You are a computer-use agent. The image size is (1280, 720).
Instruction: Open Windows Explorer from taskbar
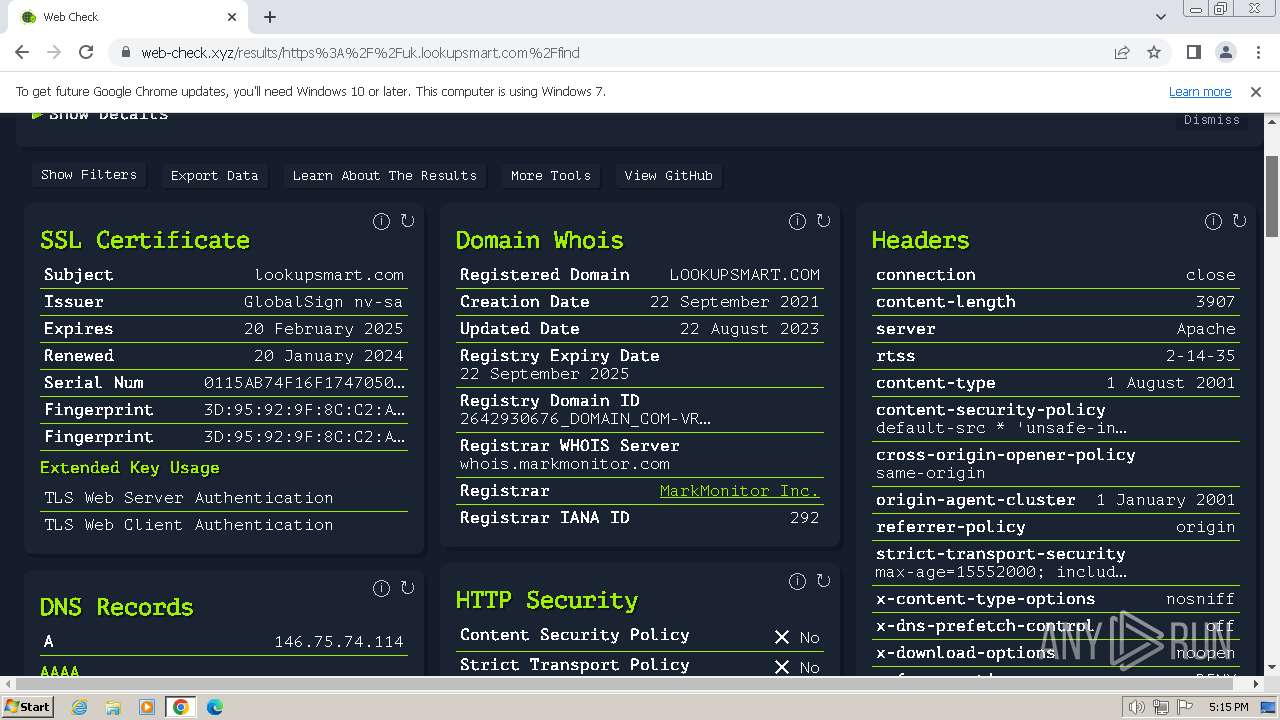tap(112, 707)
